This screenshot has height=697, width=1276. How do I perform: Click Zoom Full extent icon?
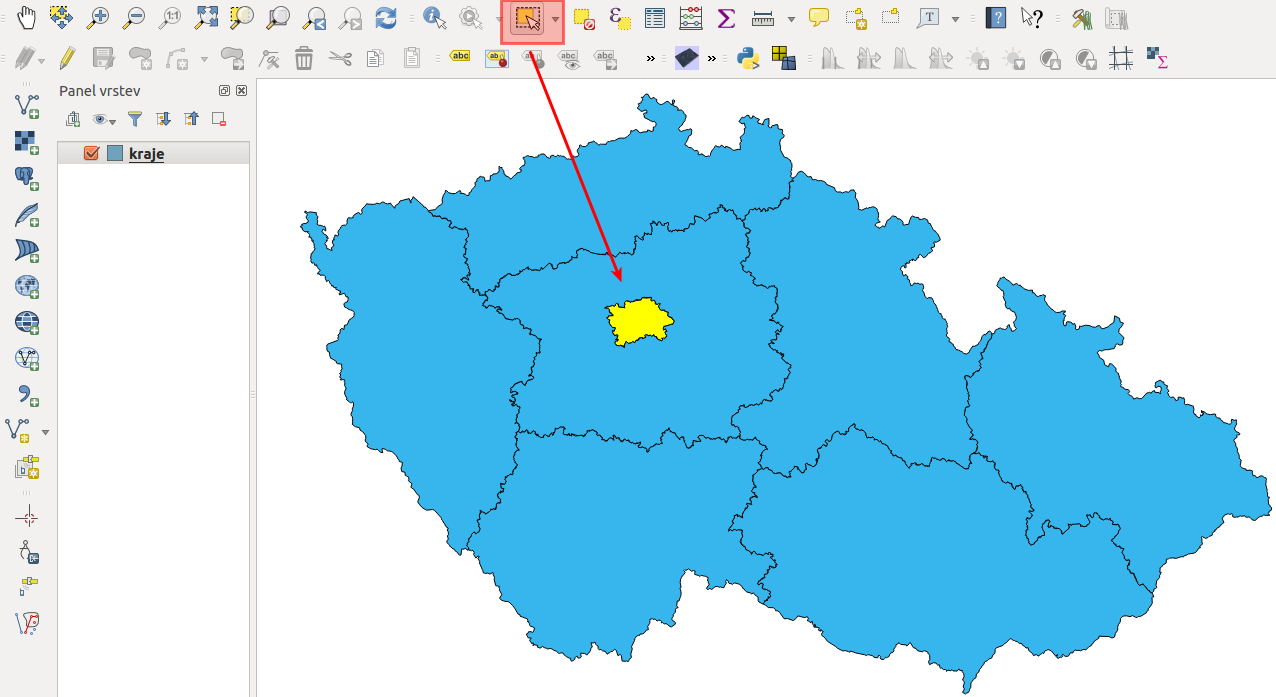coord(207,17)
